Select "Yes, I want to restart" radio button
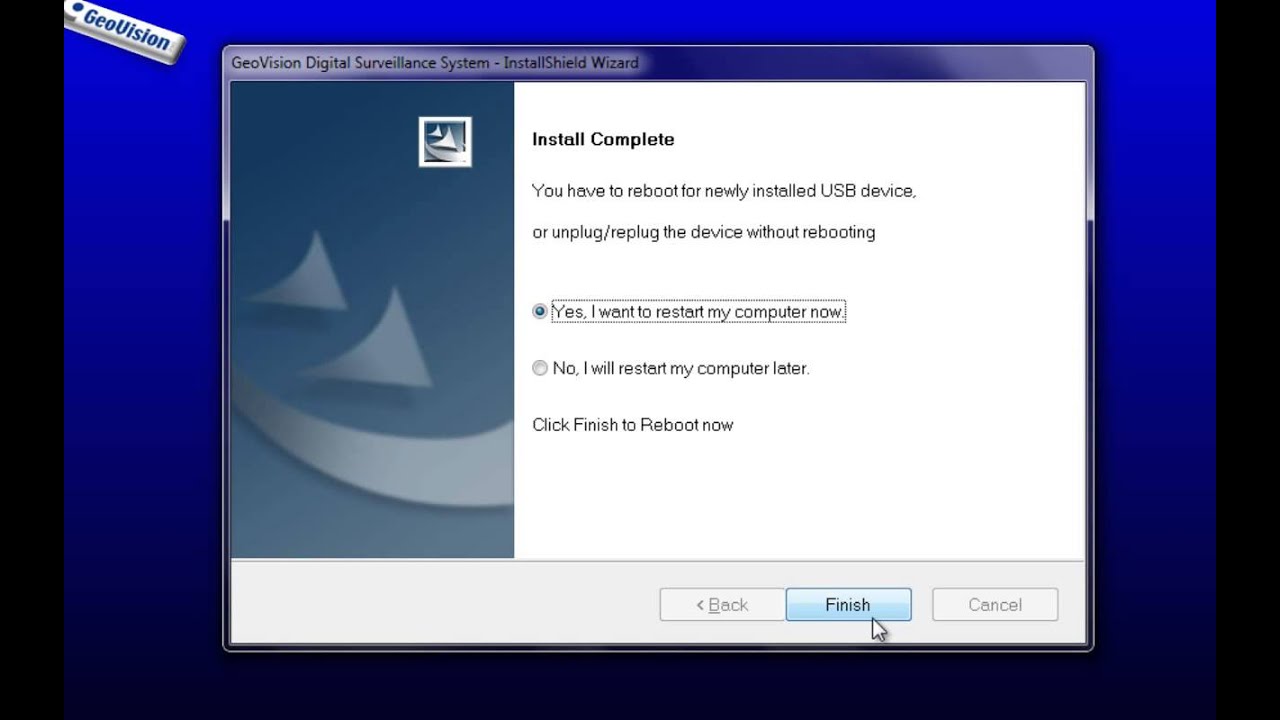 pos(540,312)
